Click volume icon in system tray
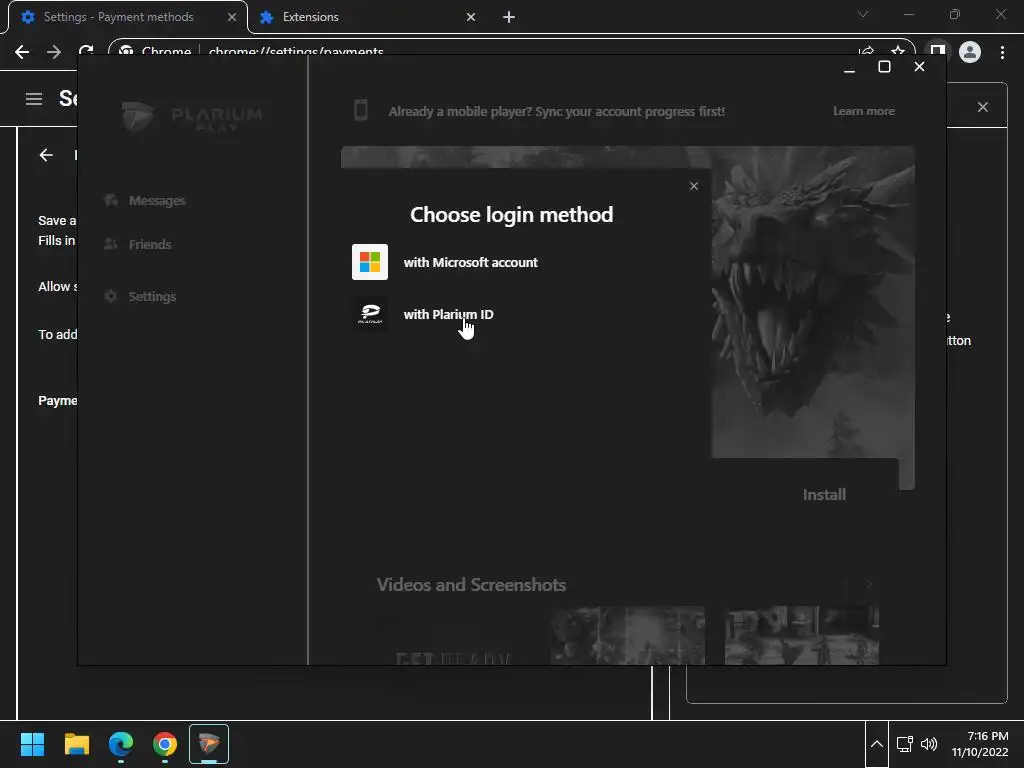1024x768 pixels. [929, 744]
